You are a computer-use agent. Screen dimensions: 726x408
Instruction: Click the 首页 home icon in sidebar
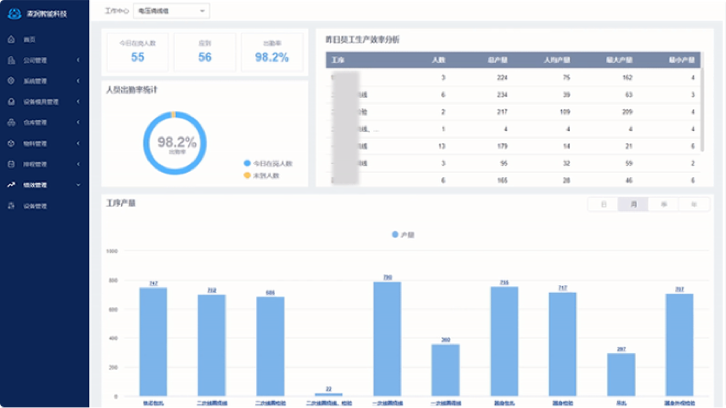point(11,39)
